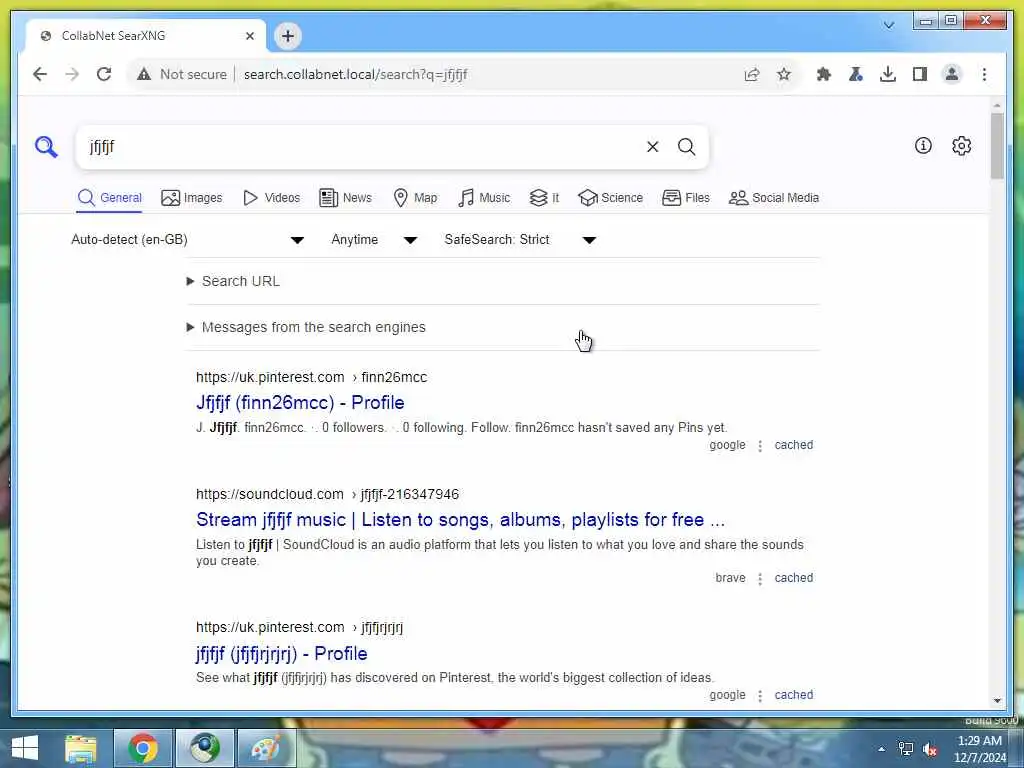Open Jfjfjf (finn26mcc) - Profile result

click(300, 403)
